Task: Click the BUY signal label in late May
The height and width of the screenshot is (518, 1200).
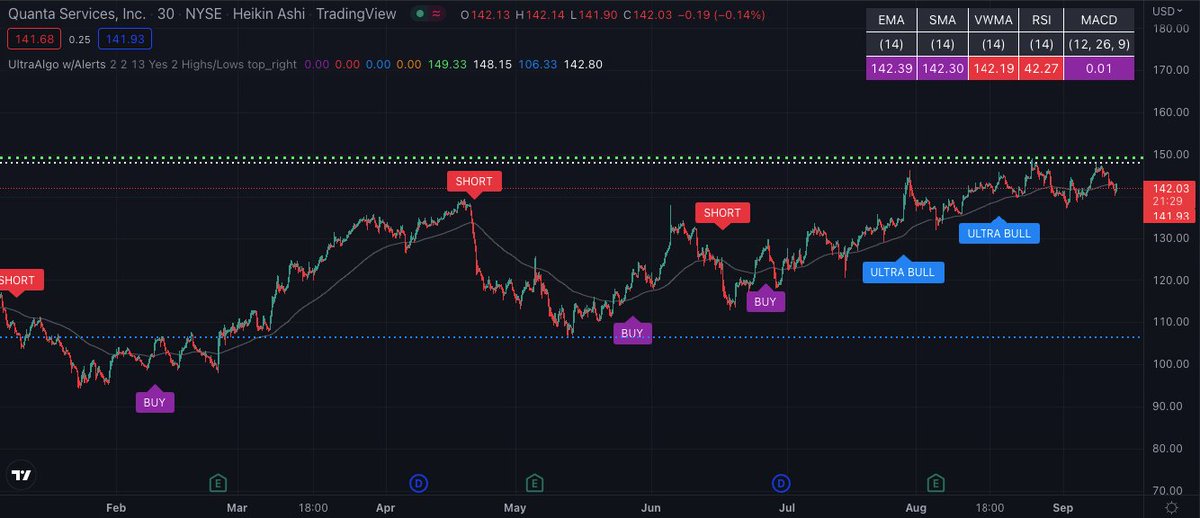Action: point(632,334)
